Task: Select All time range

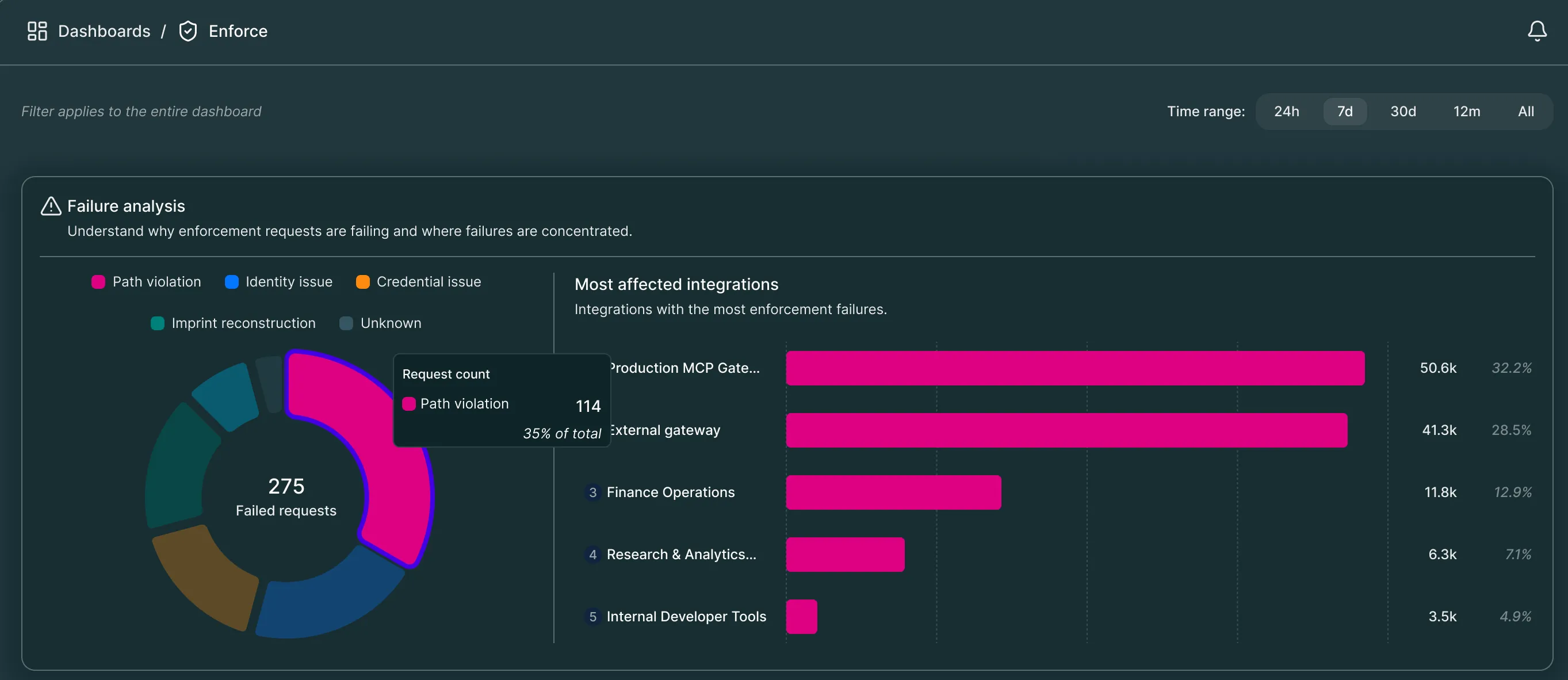Action: coord(1525,112)
